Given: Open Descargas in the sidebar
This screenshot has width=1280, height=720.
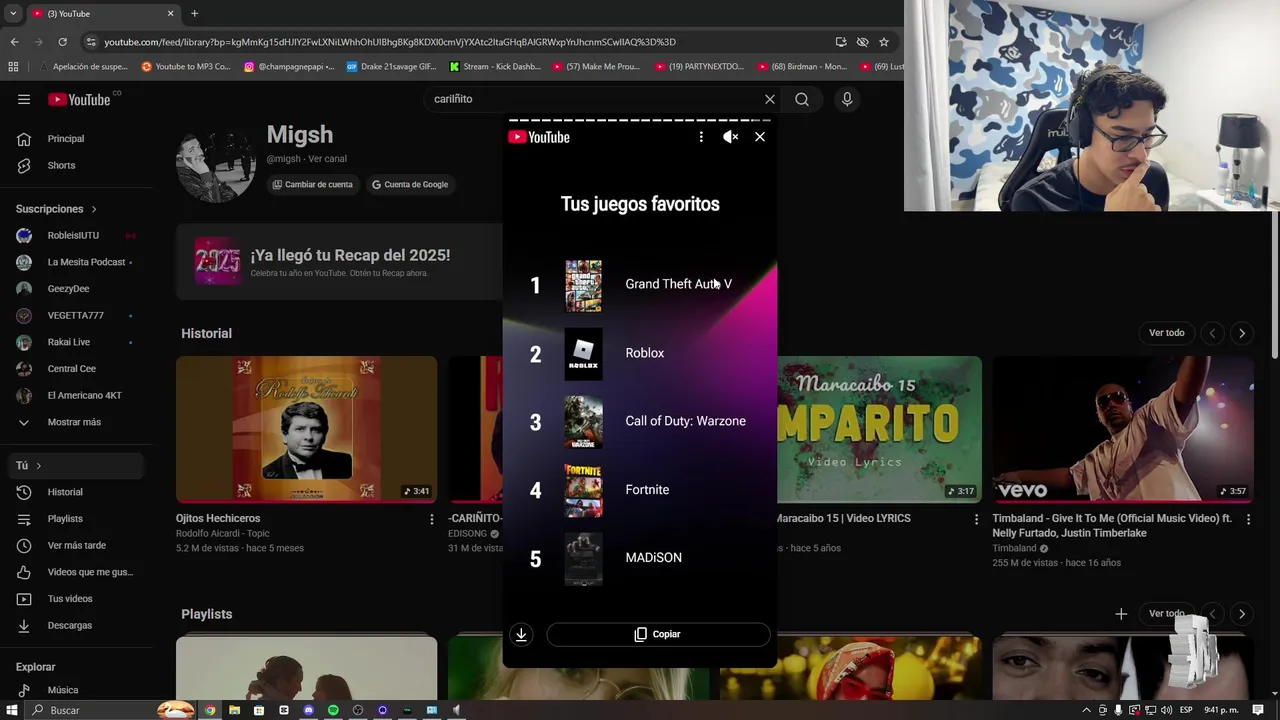Looking at the screenshot, I should [x=77, y=625].
